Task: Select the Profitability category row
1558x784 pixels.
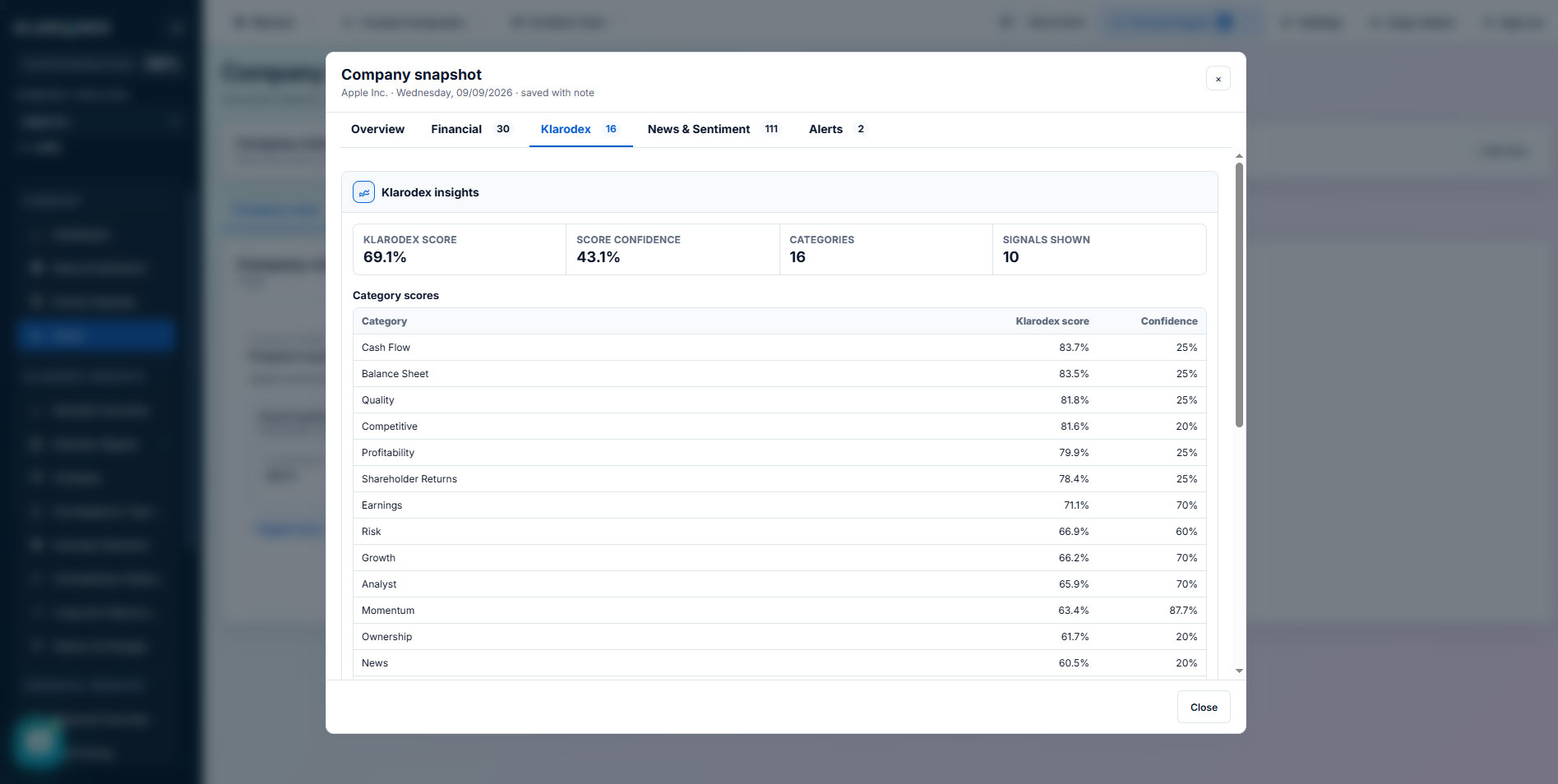Action: [779, 453]
